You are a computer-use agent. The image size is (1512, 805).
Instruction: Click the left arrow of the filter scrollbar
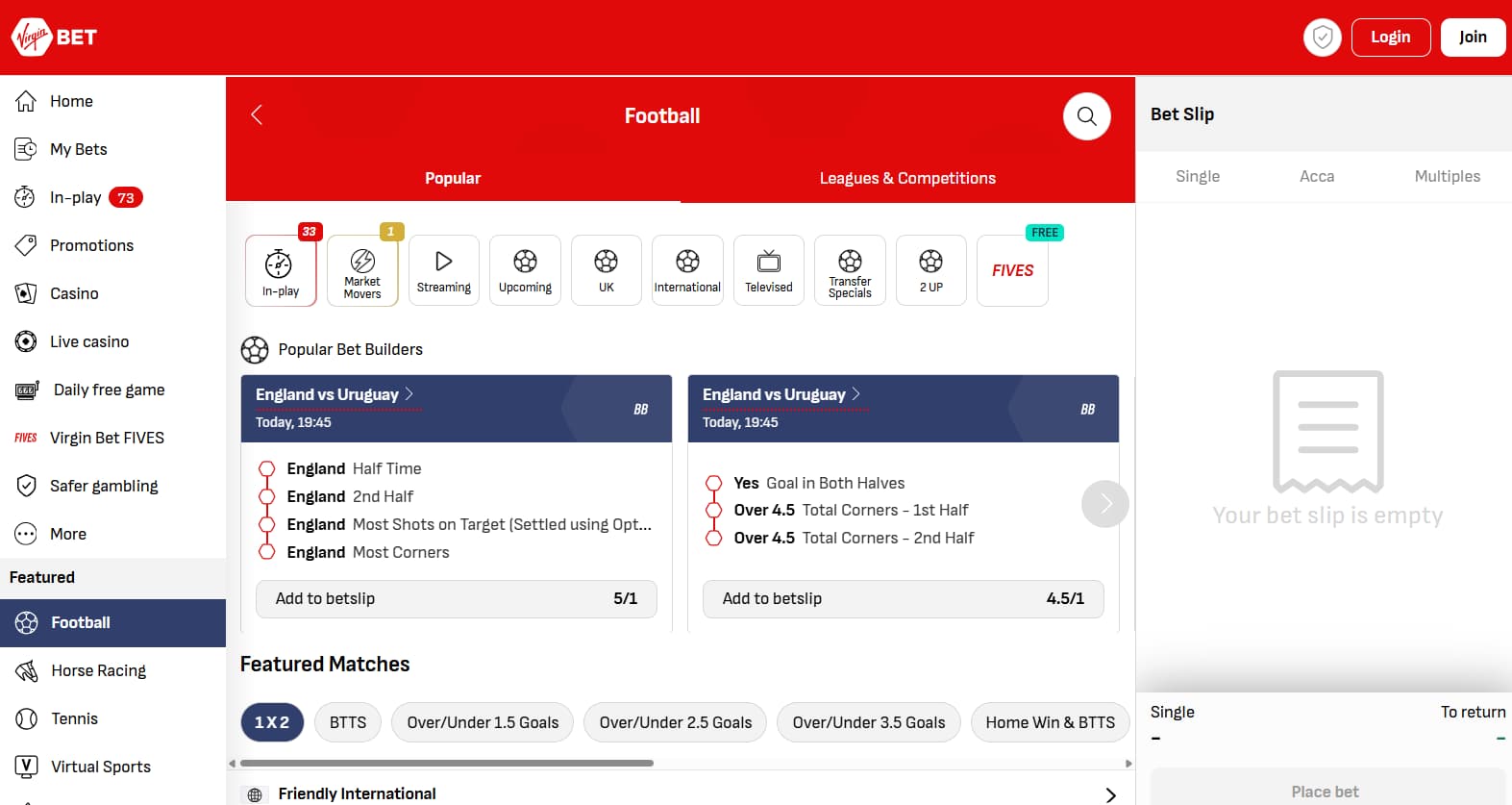pyautogui.click(x=232, y=764)
